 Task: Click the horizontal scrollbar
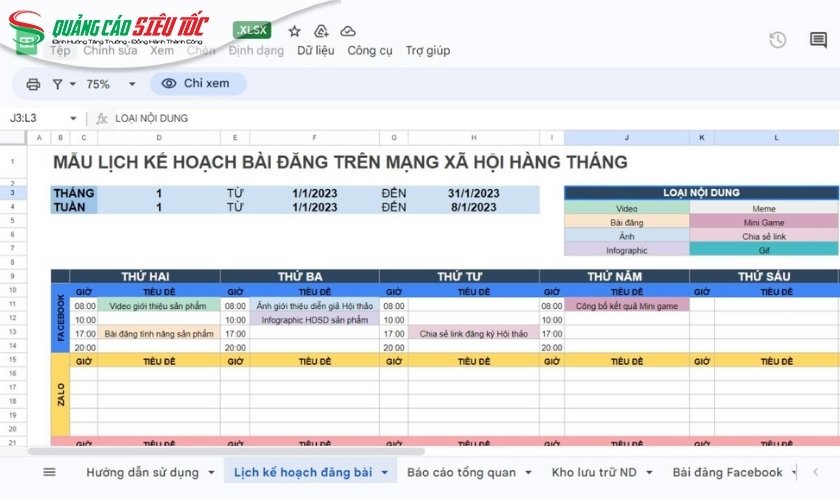tap(226, 451)
